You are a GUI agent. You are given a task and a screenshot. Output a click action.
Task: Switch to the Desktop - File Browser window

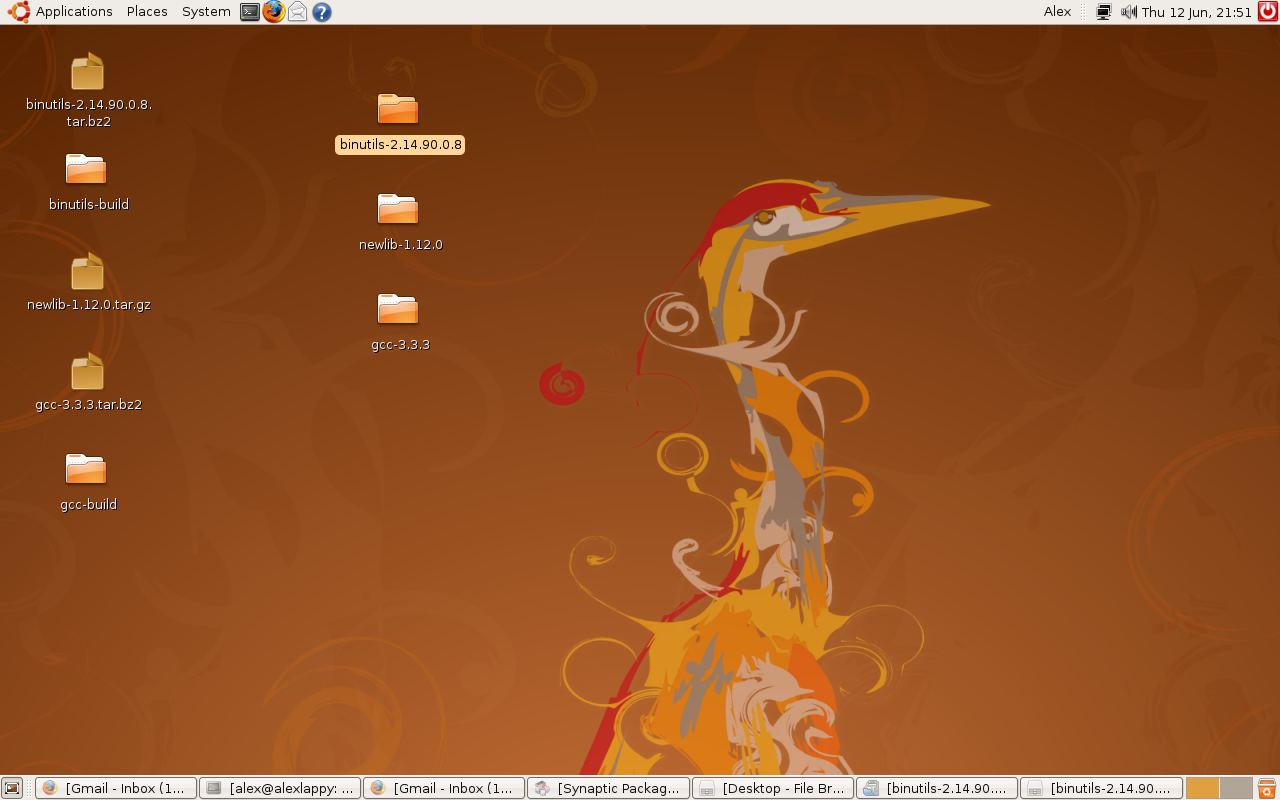773,788
